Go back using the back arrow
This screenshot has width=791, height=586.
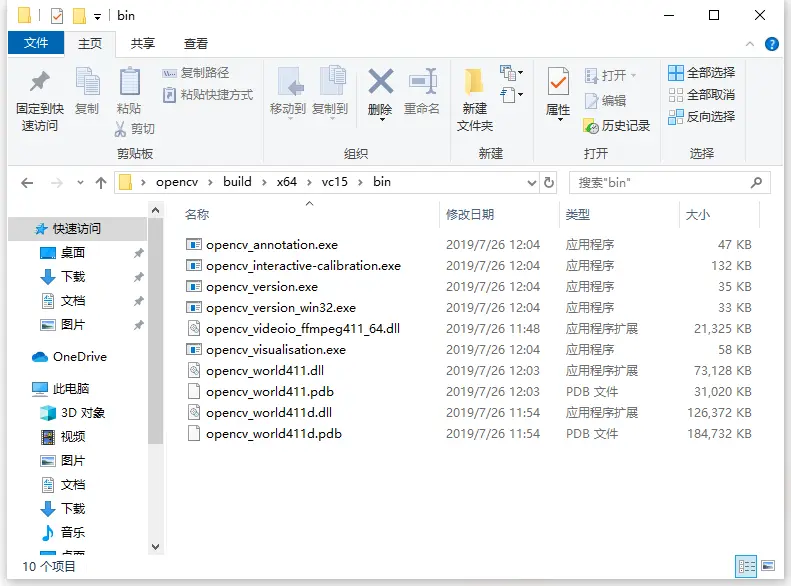pyautogui.click(x=27, y=183)
